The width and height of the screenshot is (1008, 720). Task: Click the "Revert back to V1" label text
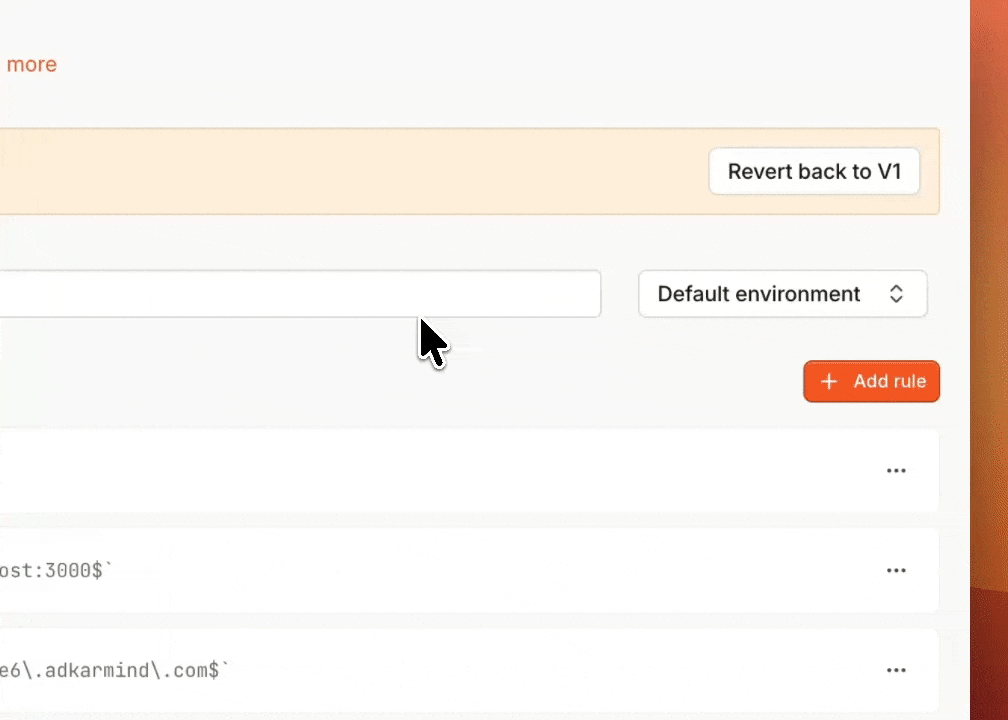pyautogui.click(x=814, y=172)
